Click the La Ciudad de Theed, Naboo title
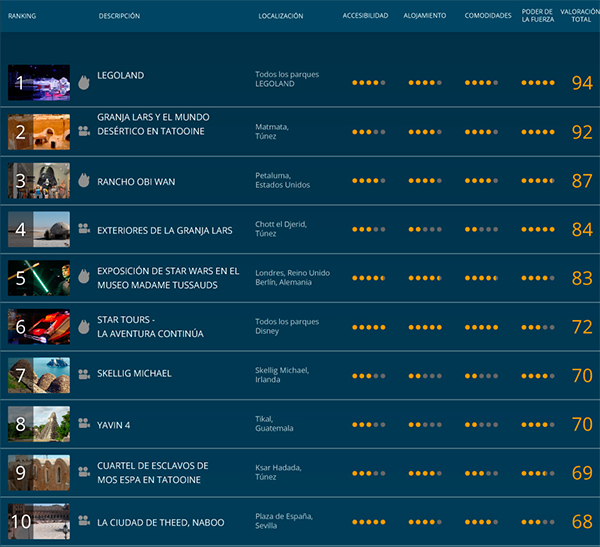Viewport: 600px width, 547px height. (160, 522)
